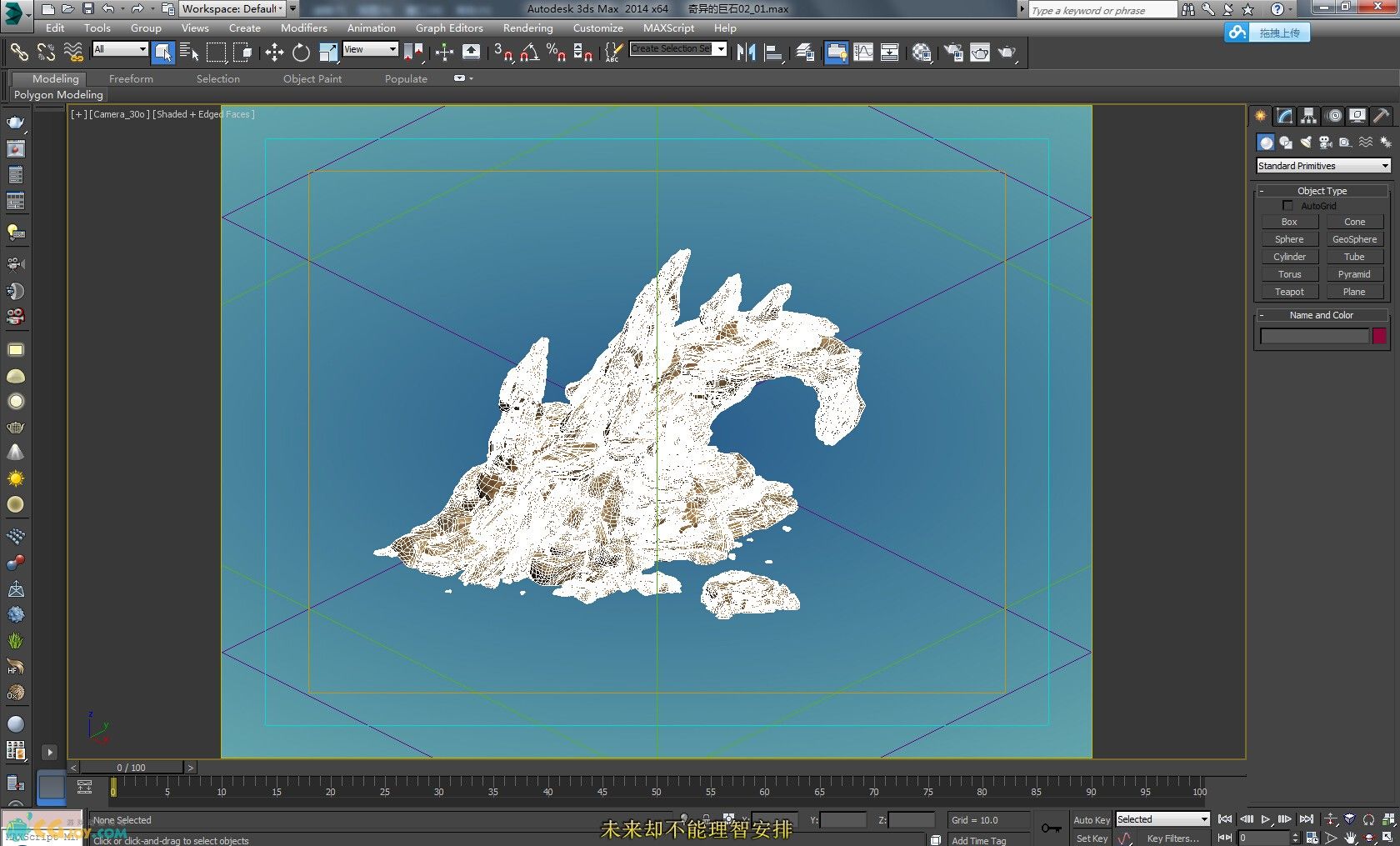Open Workspace Default dropdown

[x=232, y=9]
